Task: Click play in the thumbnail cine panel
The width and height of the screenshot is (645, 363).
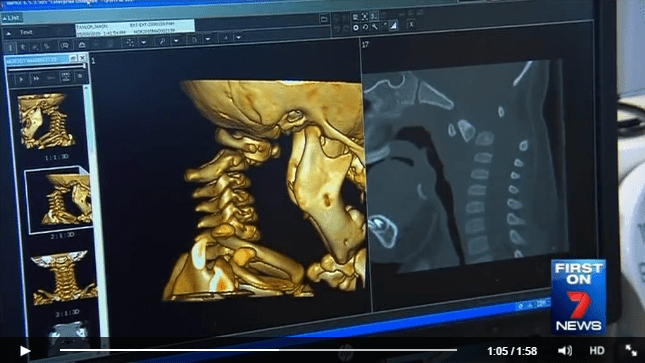Action: coord(21,79)
